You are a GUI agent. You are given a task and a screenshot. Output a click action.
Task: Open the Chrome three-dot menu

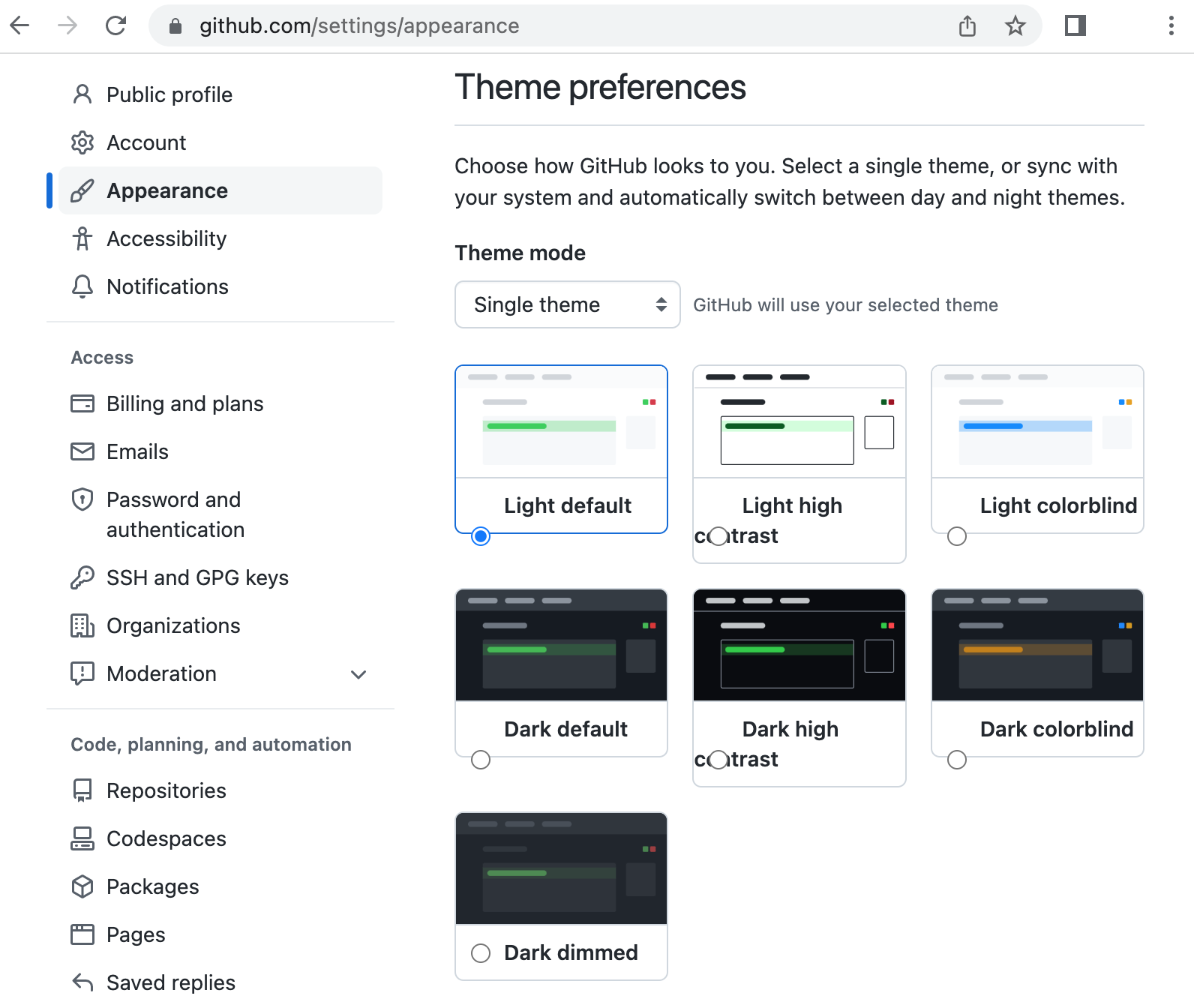click(x=1171, y=25)
